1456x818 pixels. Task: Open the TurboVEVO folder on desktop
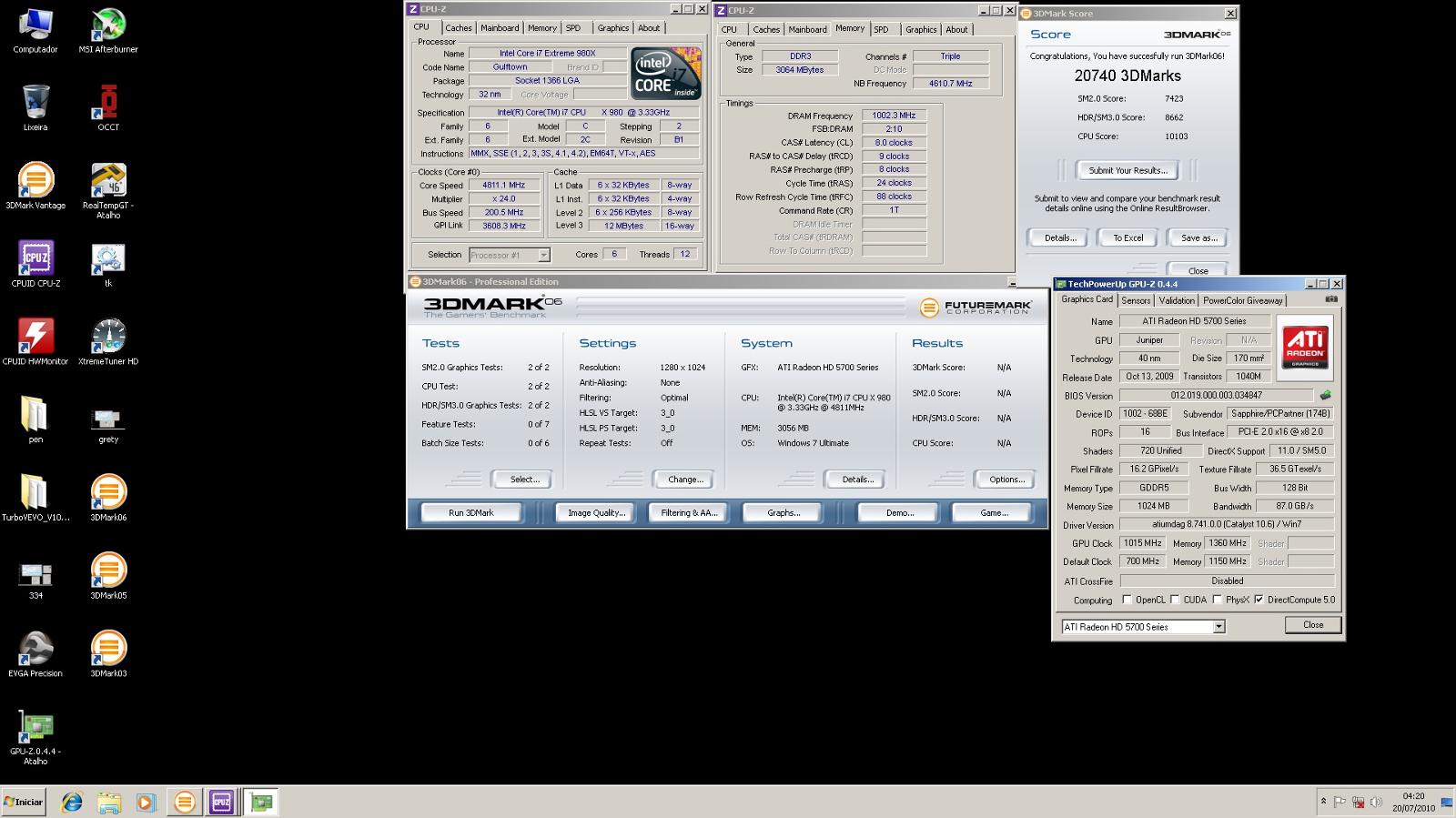point(35,499)
